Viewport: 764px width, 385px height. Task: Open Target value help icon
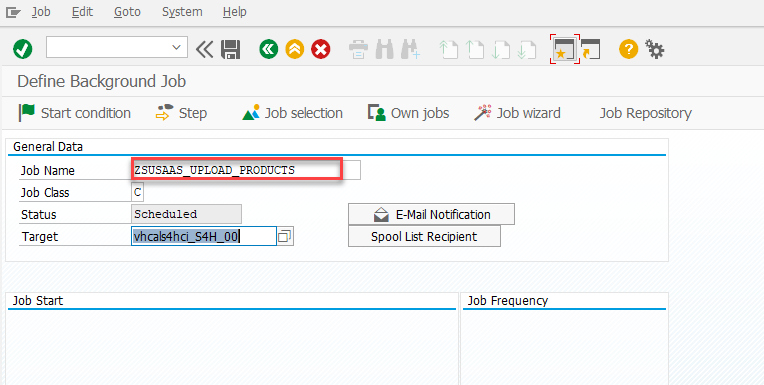pyautogui.click(x=285, y=236)
